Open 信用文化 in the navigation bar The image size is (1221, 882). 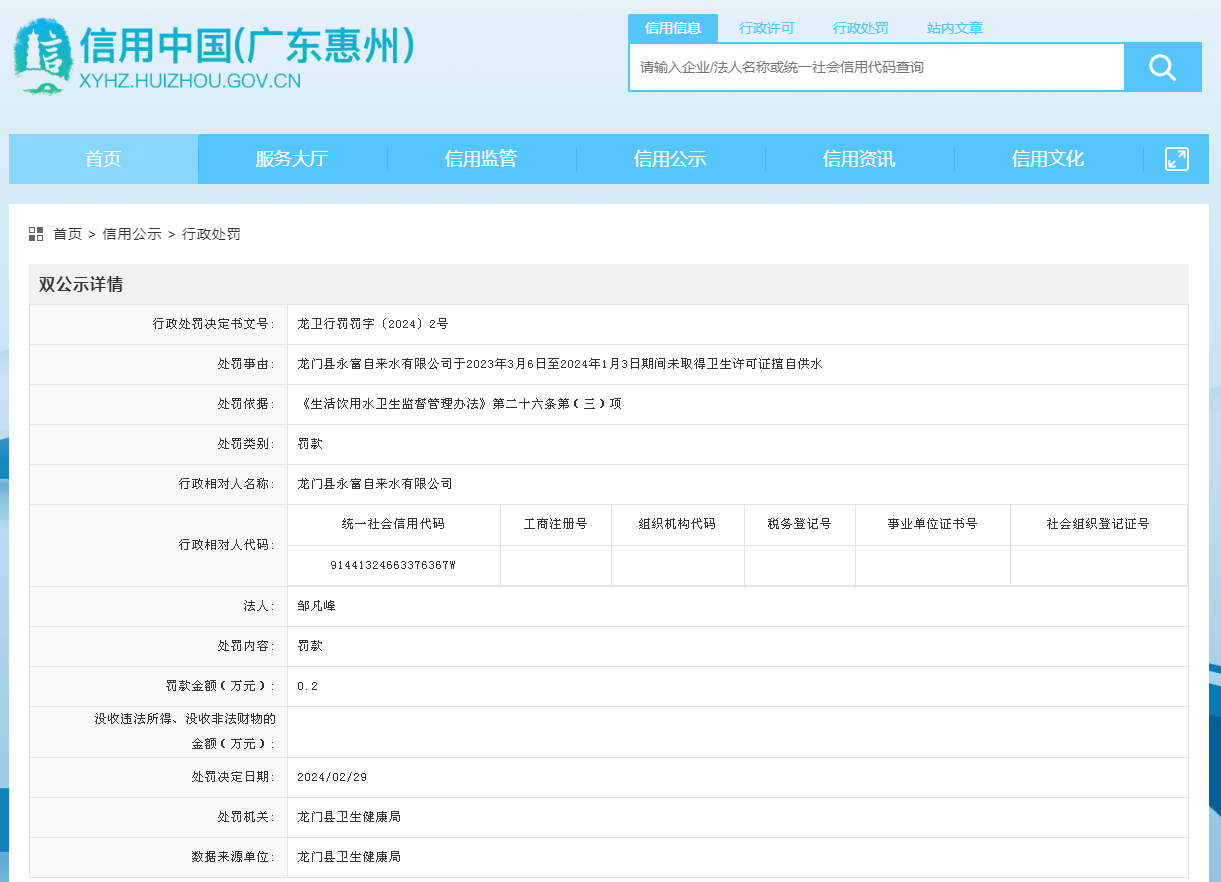(1048, 159)
